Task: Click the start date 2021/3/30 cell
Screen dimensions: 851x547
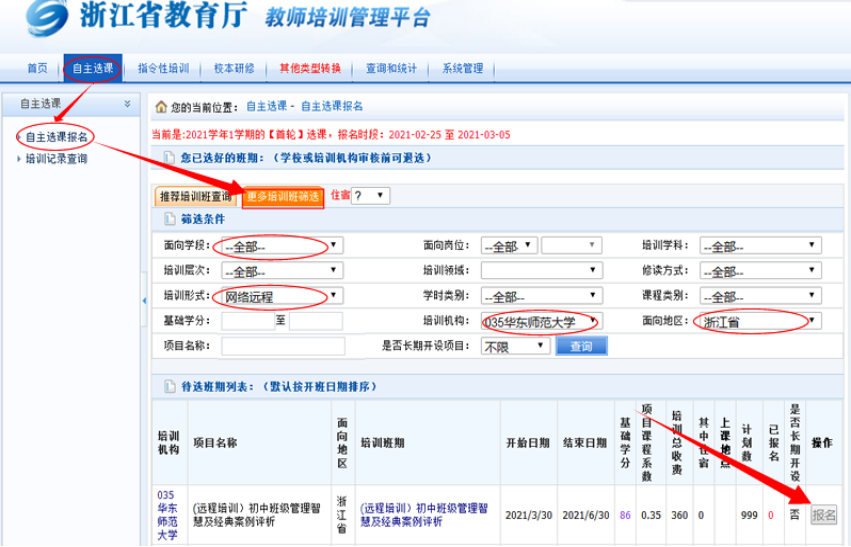Action: coord(529,516)
